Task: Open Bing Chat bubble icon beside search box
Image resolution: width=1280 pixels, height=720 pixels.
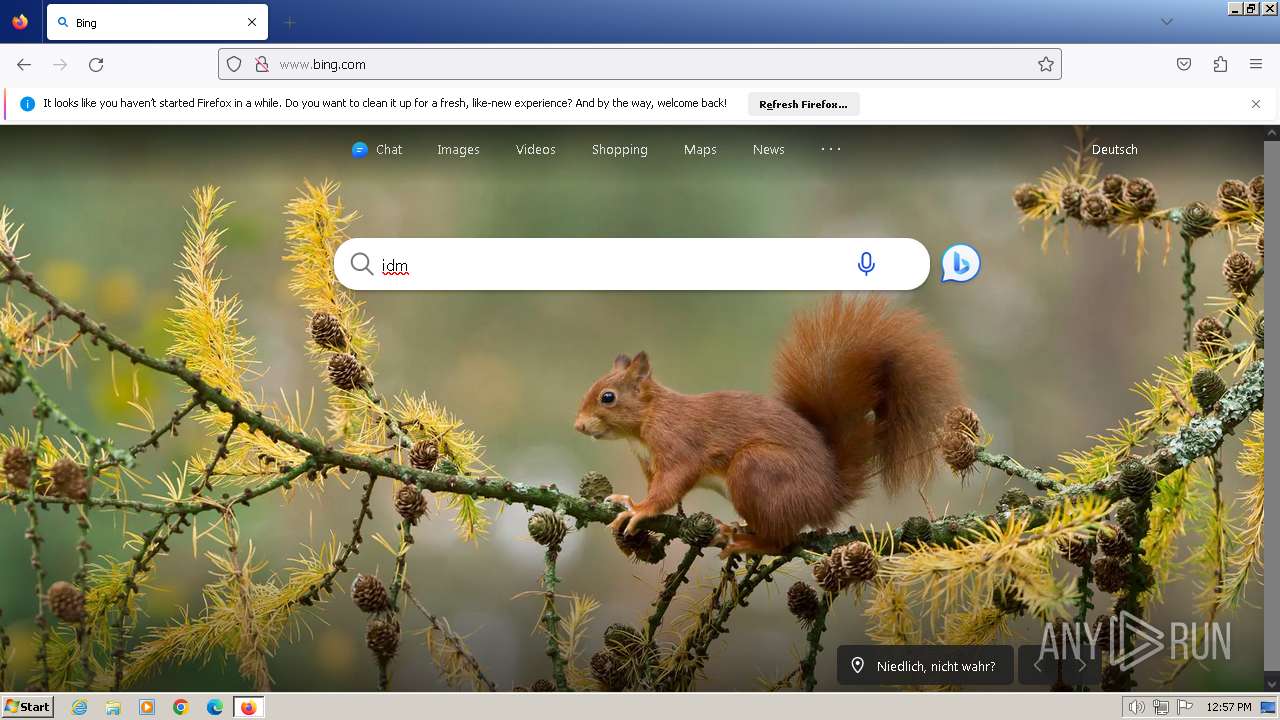Action: pos(961,264)
